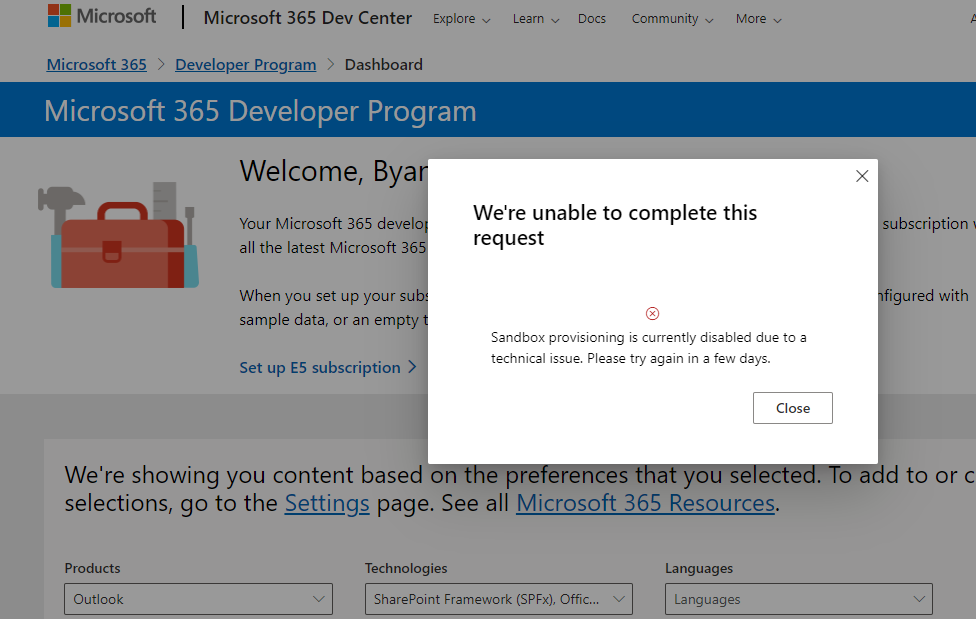Navigate to Developer Program breadcrumb
The image size is (976, 619).
(245, 64)
